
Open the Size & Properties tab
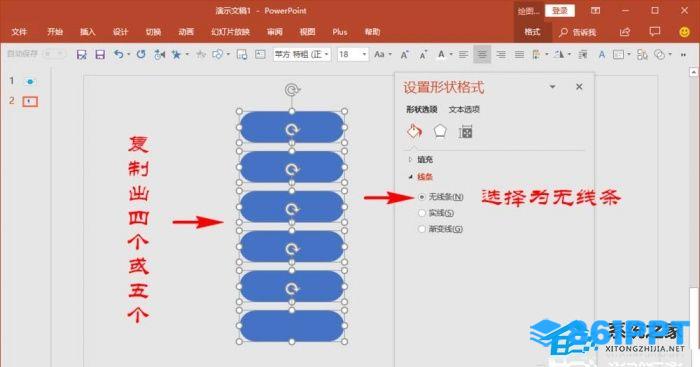click(x=465, y=132)
